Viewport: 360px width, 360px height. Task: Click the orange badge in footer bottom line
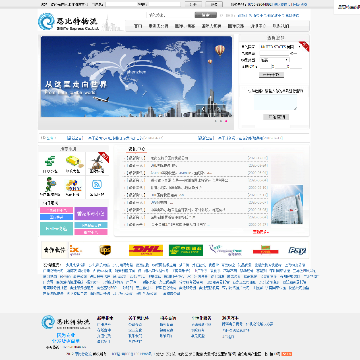[x=287, y=354]
